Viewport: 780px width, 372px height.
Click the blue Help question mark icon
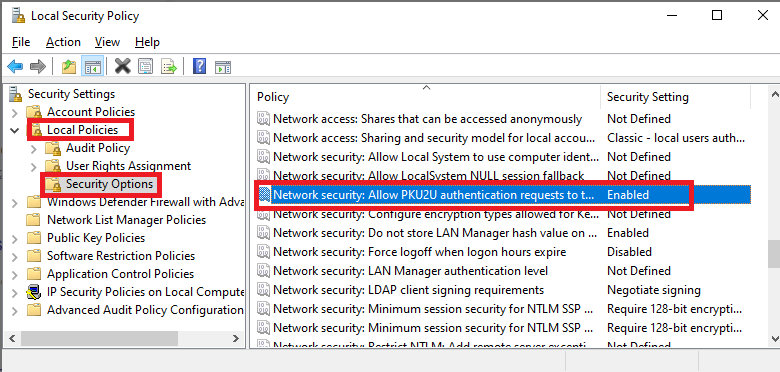(199, 66)
